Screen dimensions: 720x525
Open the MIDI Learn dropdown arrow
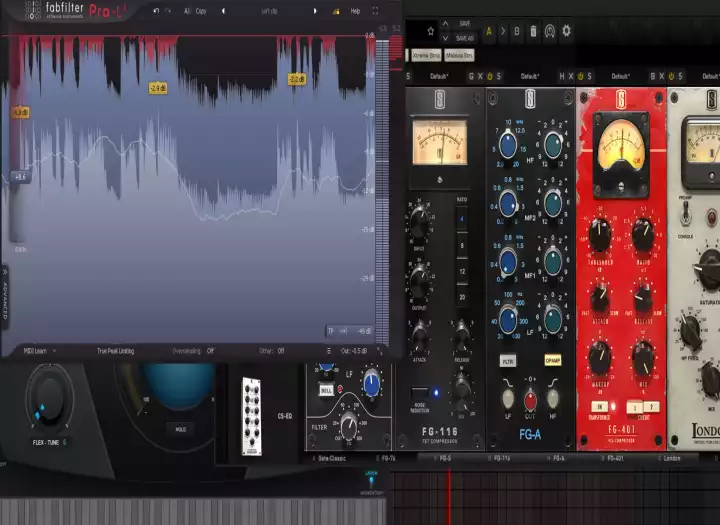click(x=54, y=351)
